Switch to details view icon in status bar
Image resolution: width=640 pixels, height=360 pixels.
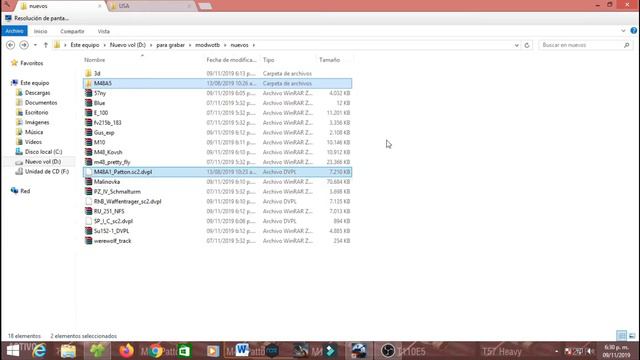pos(621,336)
